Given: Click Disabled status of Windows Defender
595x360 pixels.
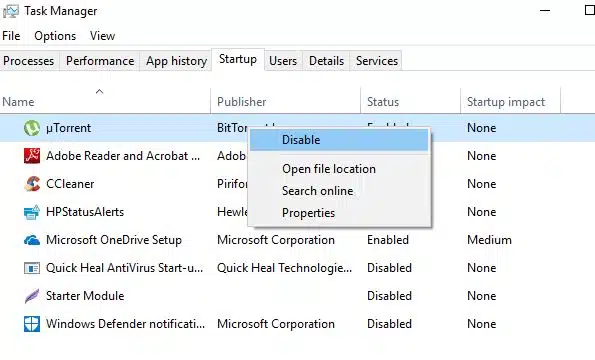Looking at the screenshot, I should click(x=389, y=324).
